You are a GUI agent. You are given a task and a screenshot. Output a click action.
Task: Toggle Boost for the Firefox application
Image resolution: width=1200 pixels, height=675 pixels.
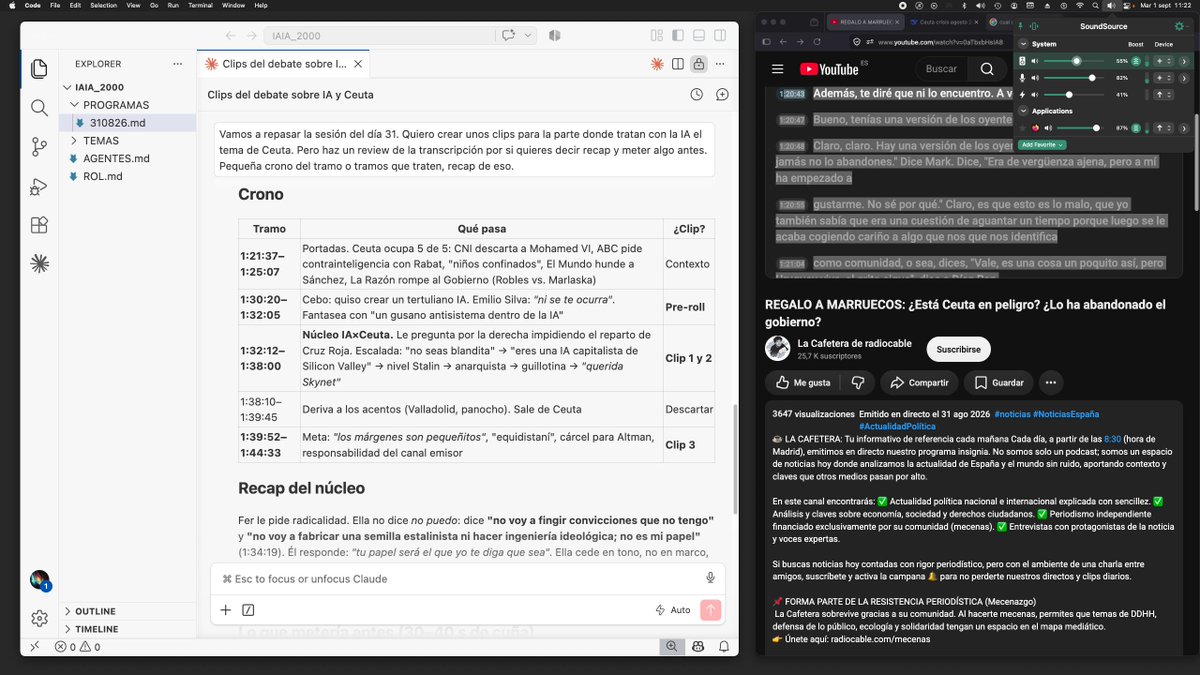pyautogui.click(x=1136, y=128)
